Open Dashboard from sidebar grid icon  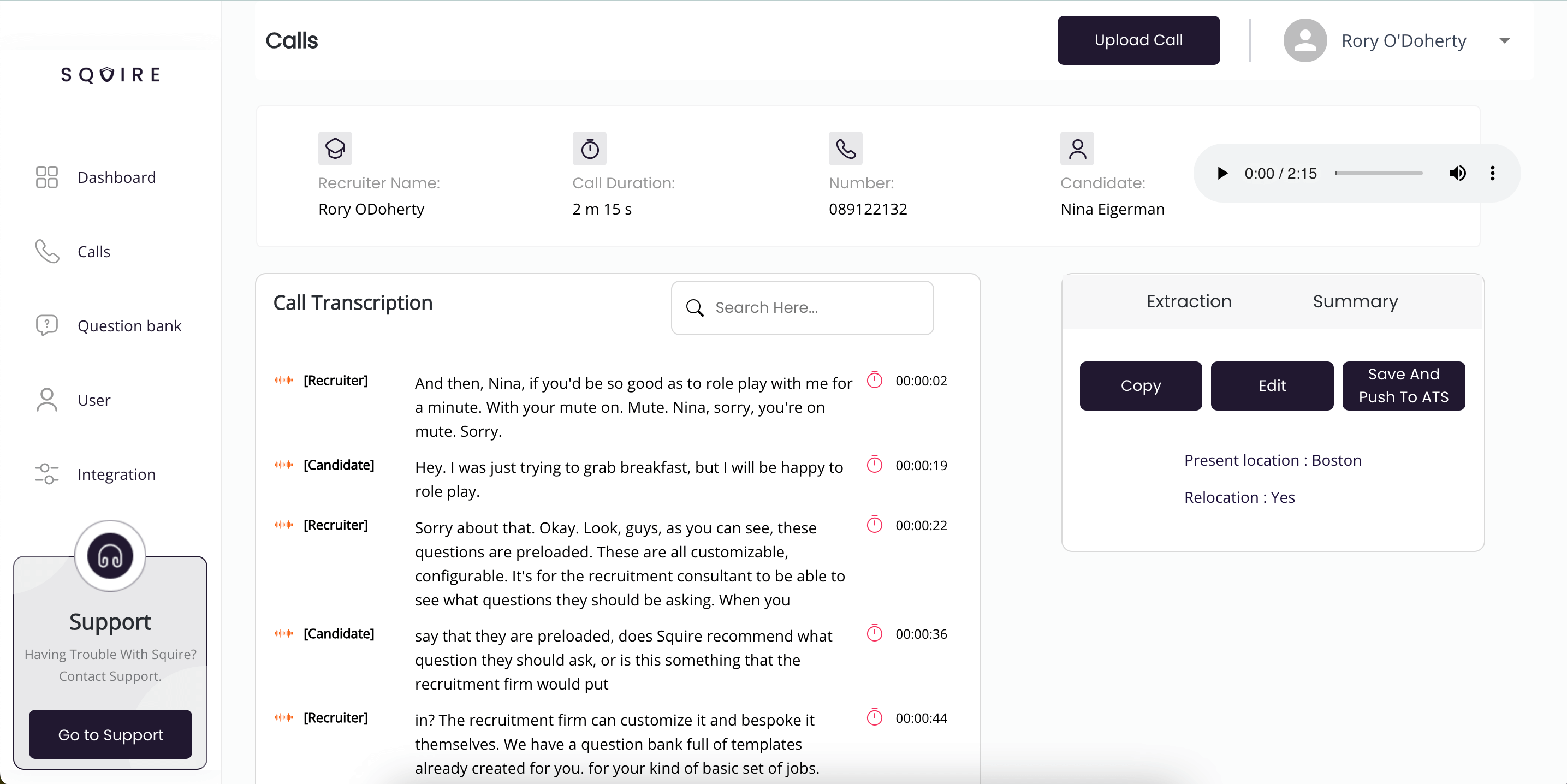pos(46,177)
